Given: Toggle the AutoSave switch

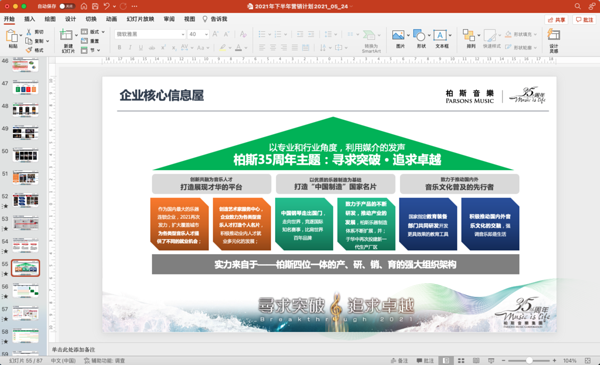Looking at the screenshot, I should click(67, 6).
